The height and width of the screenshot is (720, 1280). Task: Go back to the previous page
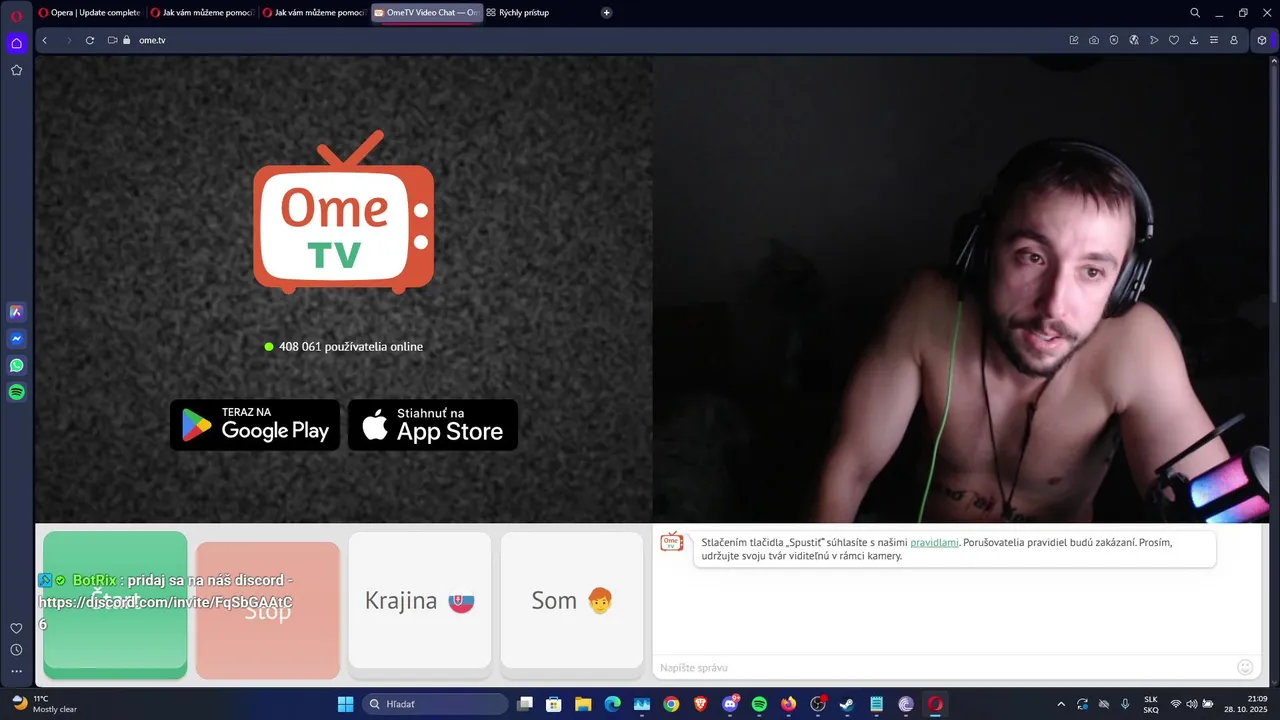[x=45, y=40]
